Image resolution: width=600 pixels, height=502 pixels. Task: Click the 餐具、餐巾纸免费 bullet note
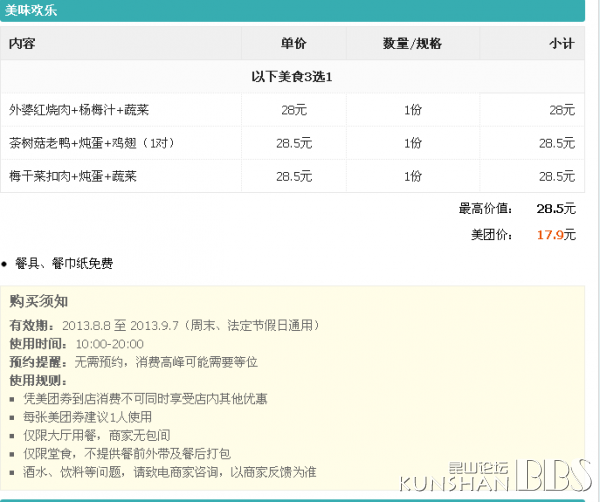click(x=64, y=263)
